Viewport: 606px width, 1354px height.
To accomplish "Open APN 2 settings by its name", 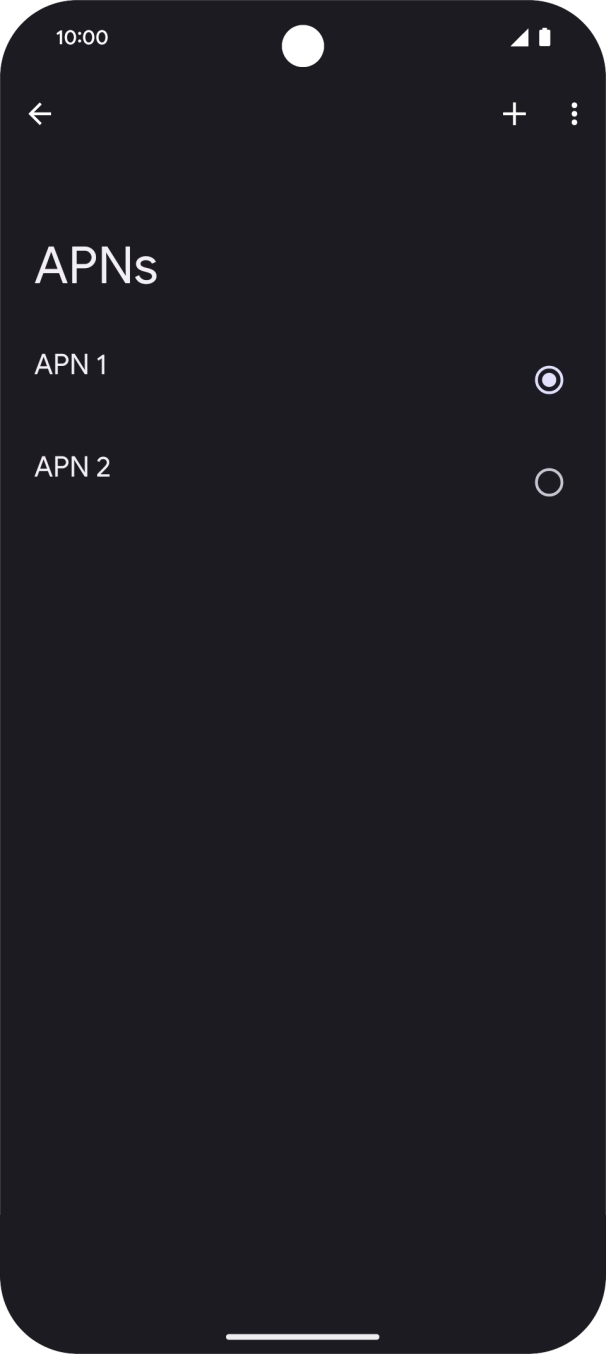I will (x=73, y=467).
